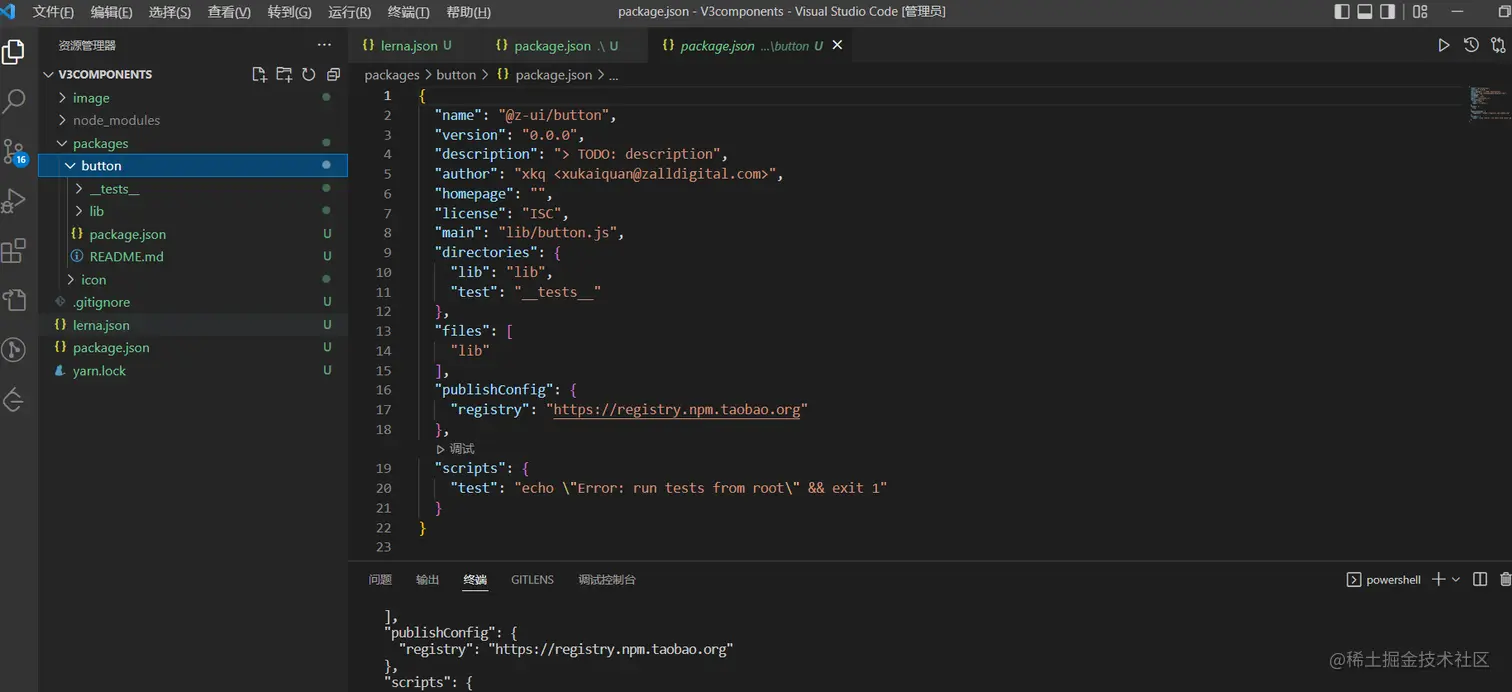The image size is (1512, 692).
Task: Switch to the lerna.json editor tab
Action: point(407,45)
